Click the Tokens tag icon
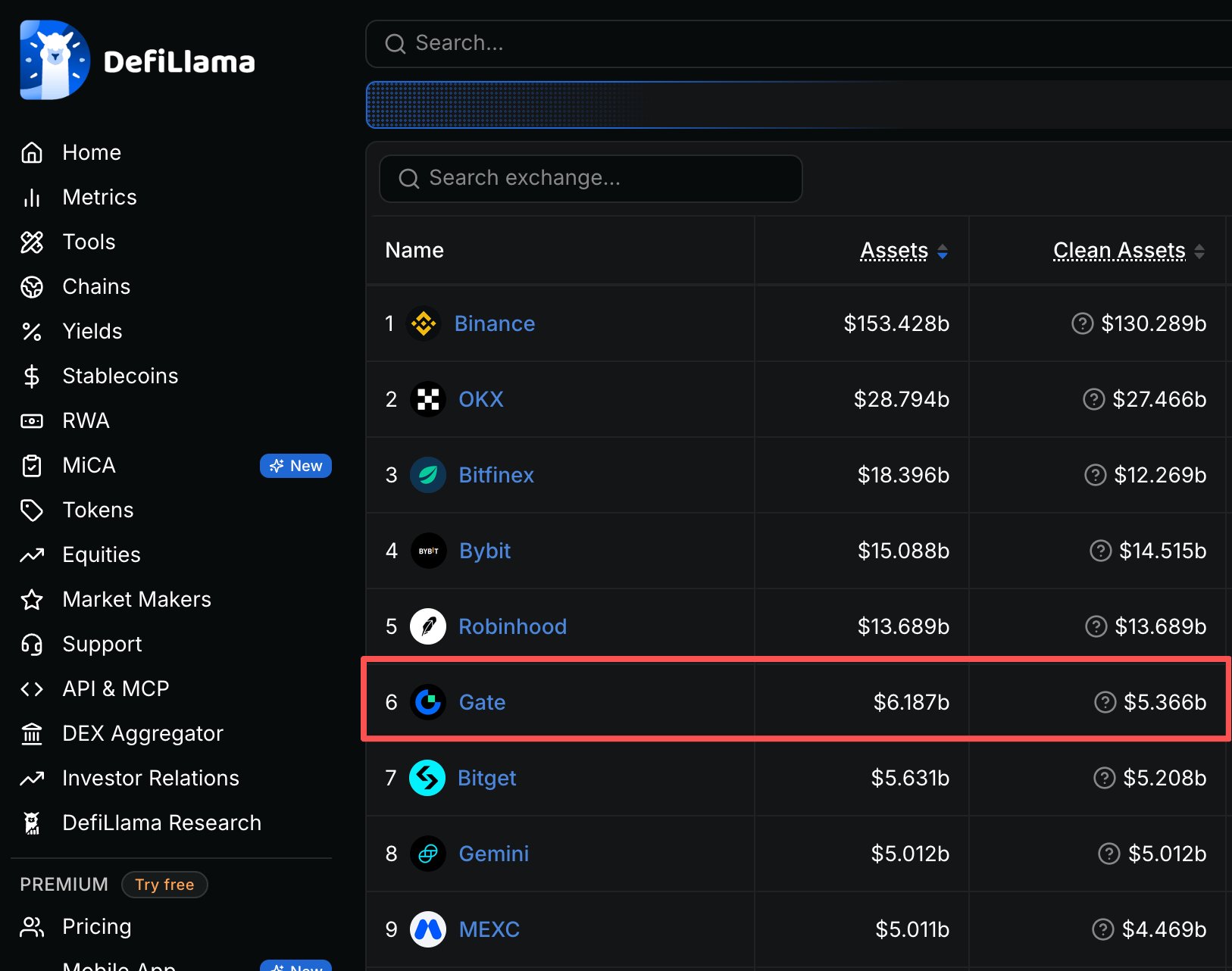 pyautogui.click(x=32, y=510)
